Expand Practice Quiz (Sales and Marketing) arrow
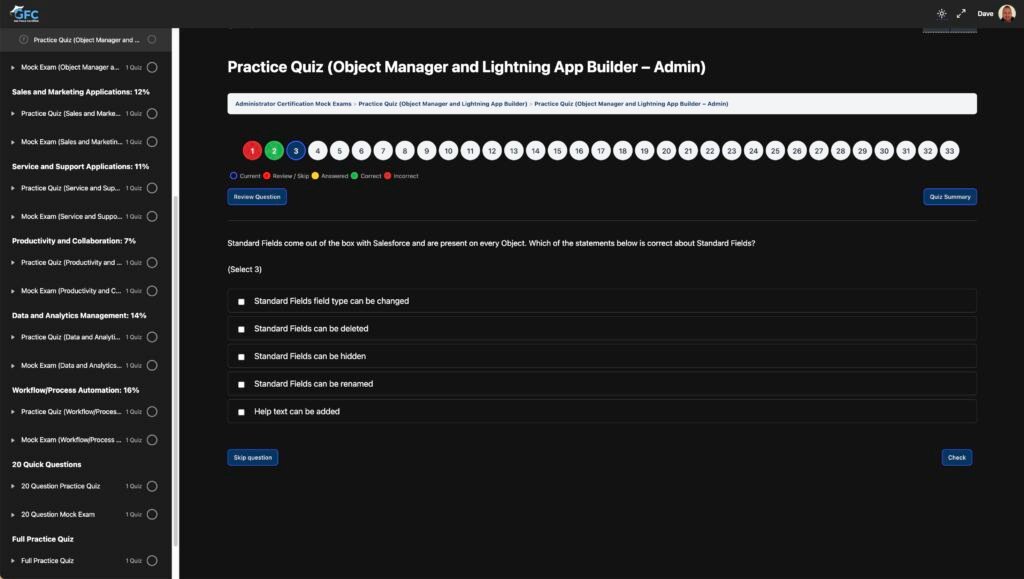The height and width of the screenshot is (579, 1024). (x=13, y=114)
